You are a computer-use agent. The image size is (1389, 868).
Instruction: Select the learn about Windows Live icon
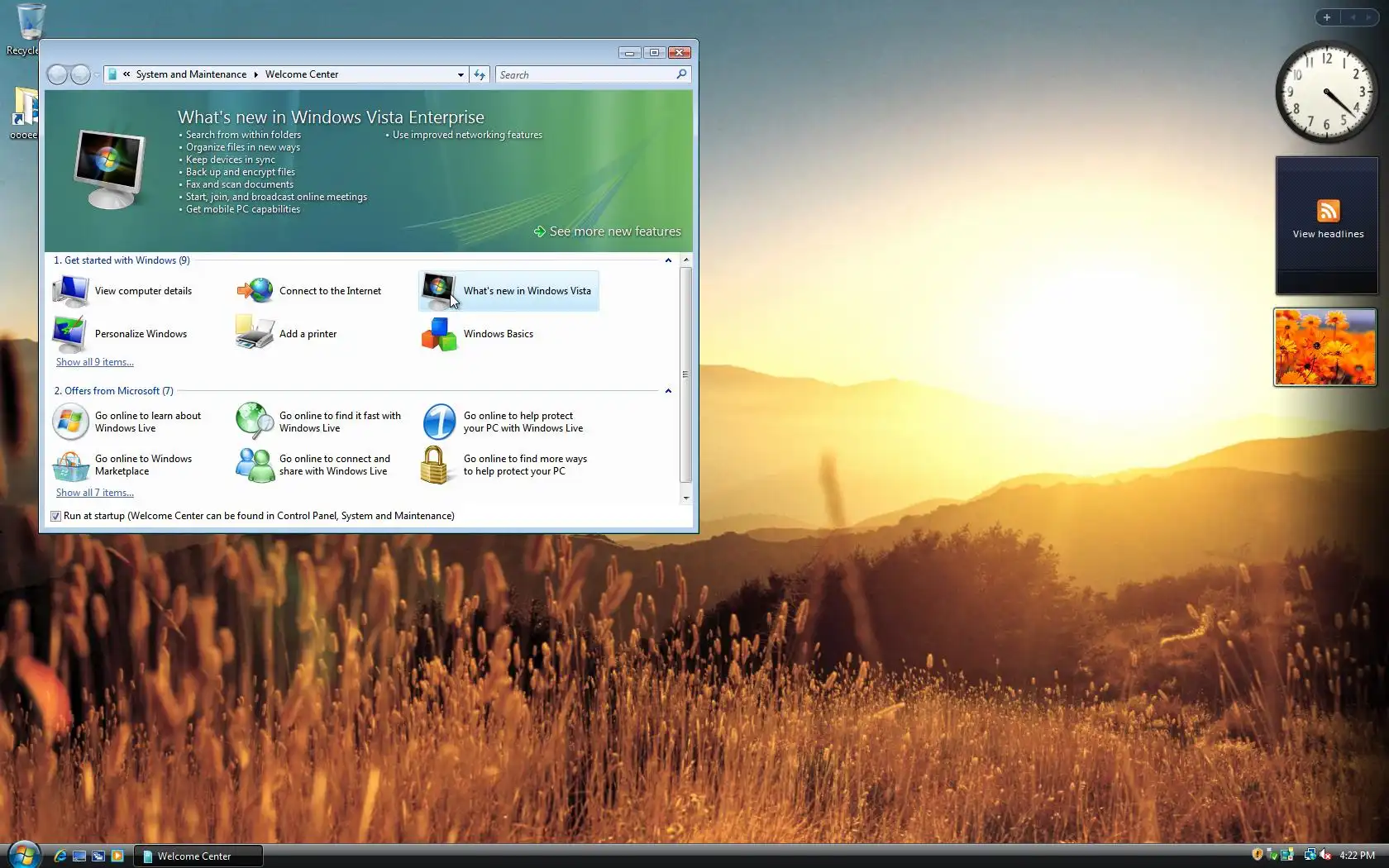[x=70, y=422]
